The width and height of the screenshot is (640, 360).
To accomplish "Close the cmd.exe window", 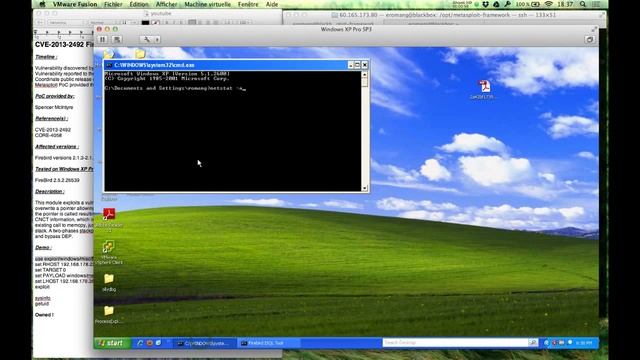I will tap(365, 65).
